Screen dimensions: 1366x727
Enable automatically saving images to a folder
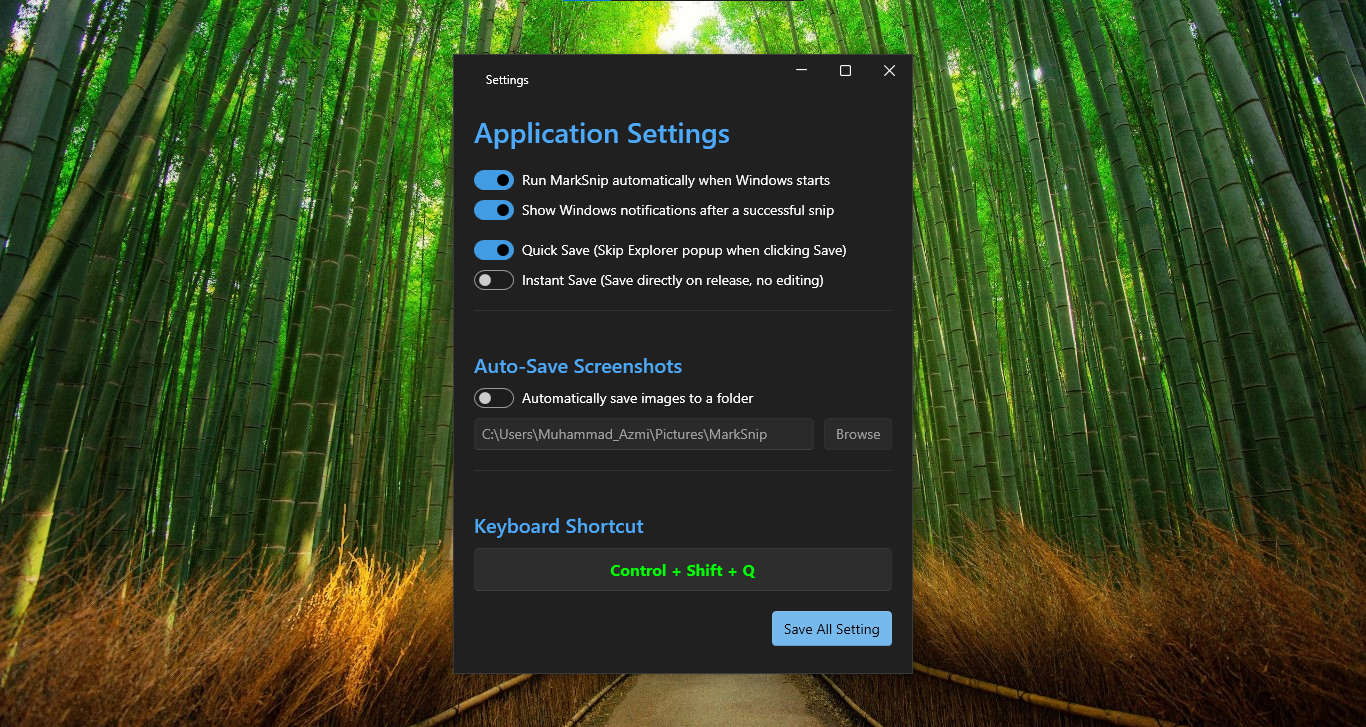494,398
